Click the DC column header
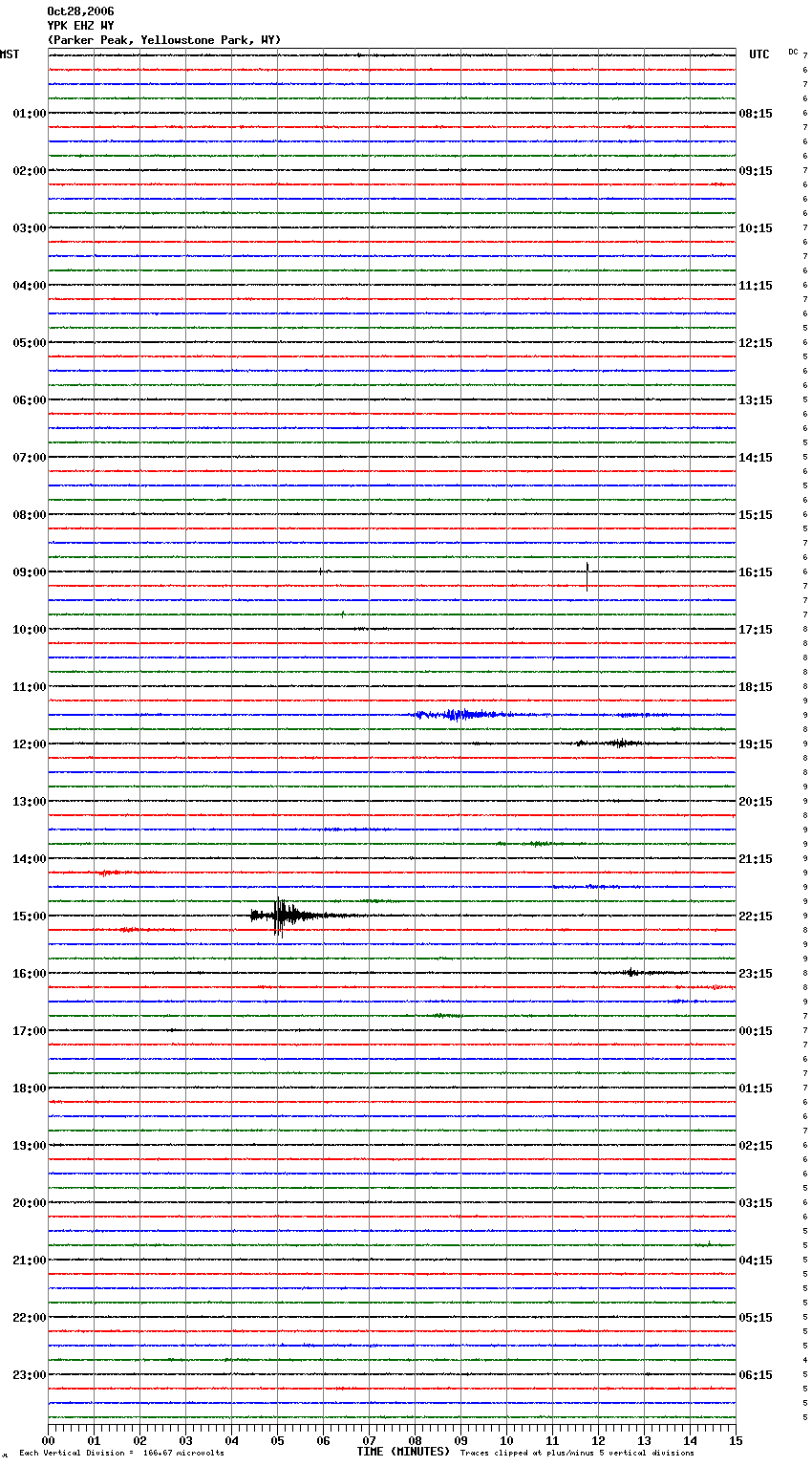 coord(793,52)
